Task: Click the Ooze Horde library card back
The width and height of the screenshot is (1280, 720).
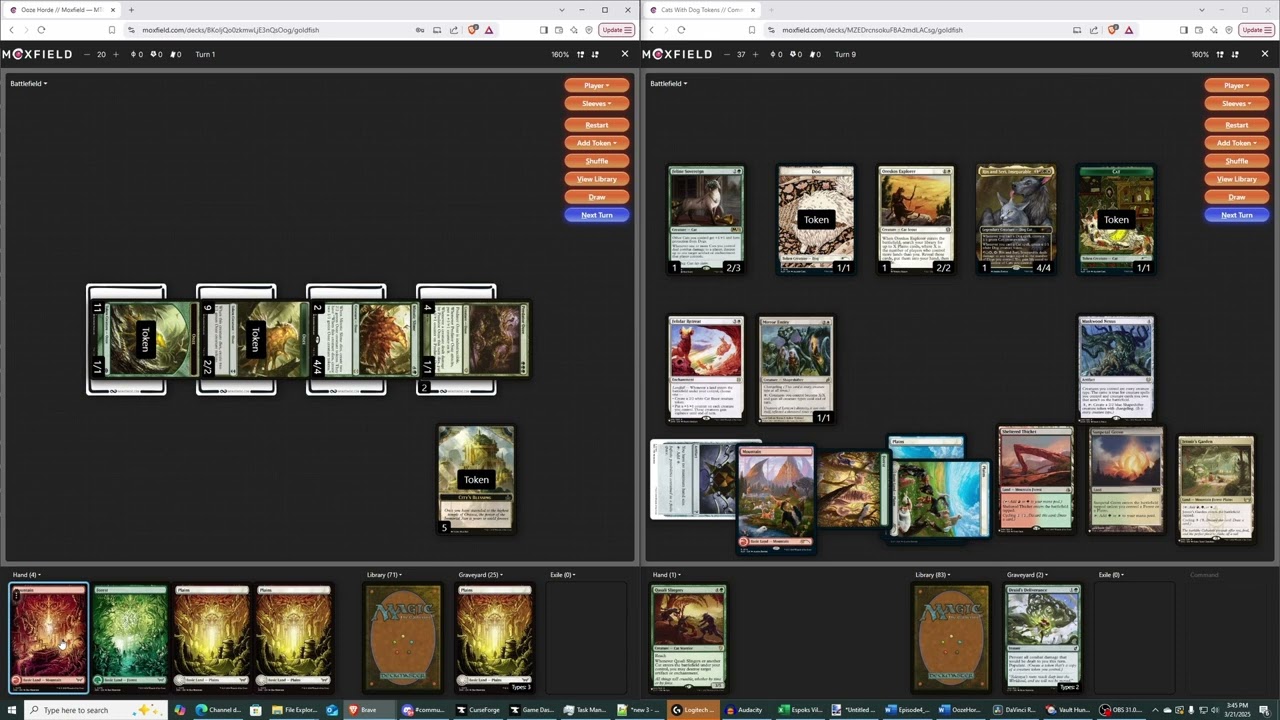Action: 402,638
